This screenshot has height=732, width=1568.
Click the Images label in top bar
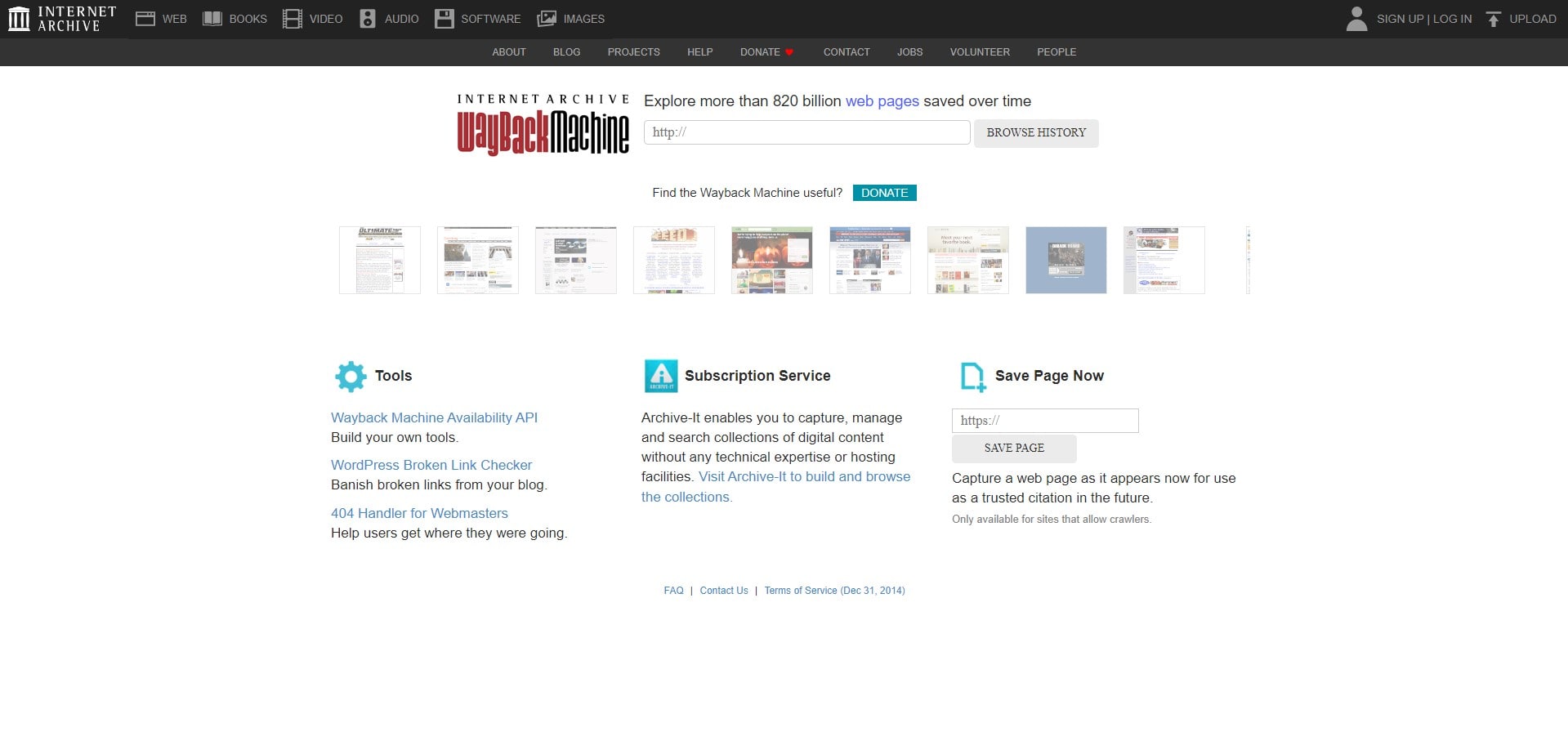tap(583, 19)
